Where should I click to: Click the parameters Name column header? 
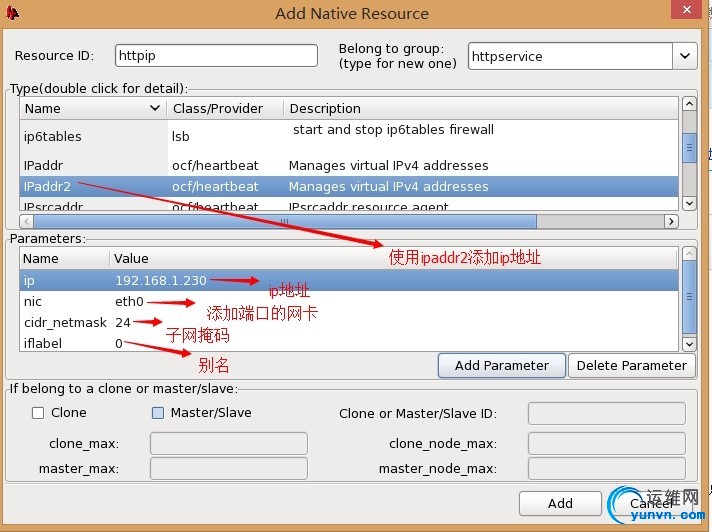tap(64, 258)
